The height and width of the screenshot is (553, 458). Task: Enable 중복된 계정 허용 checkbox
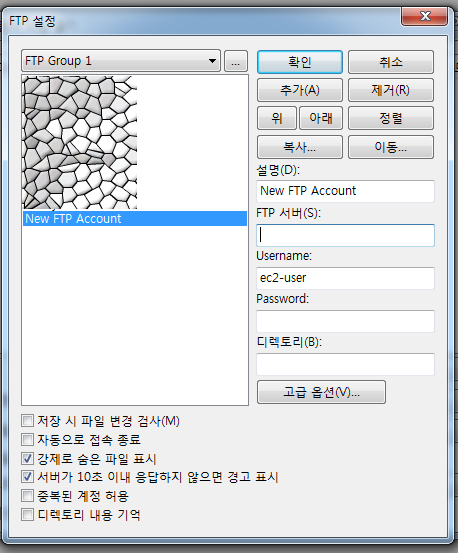(x=28, y=496)
